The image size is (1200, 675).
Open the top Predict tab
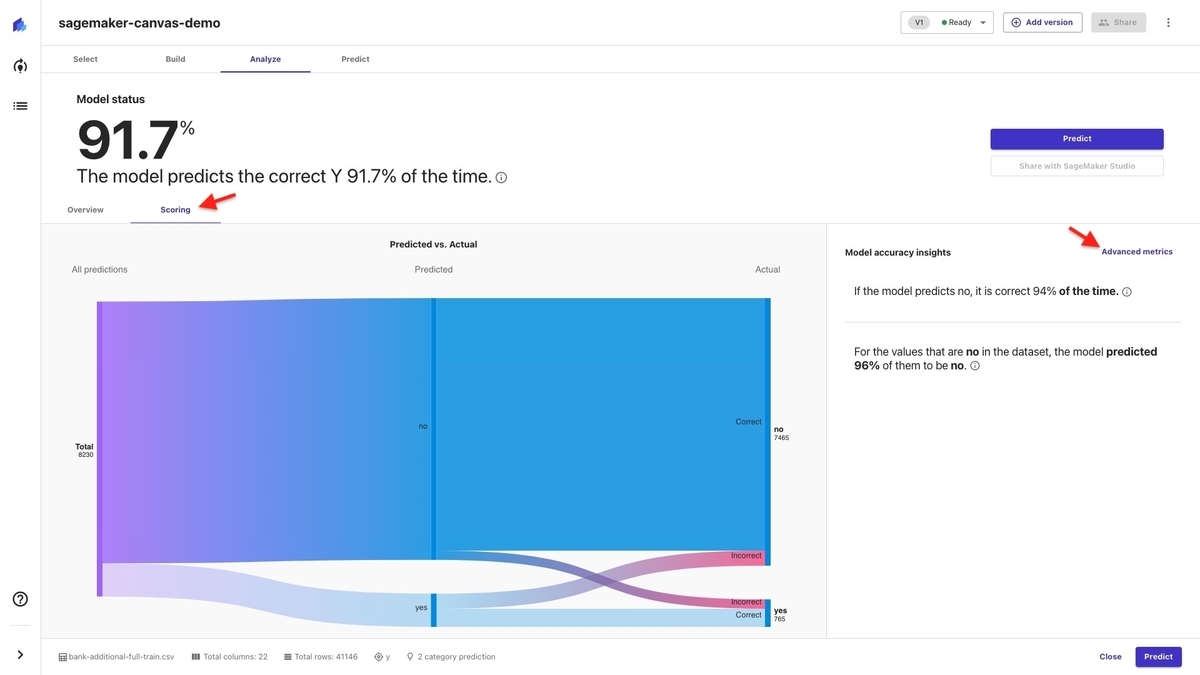click(355, 59)
